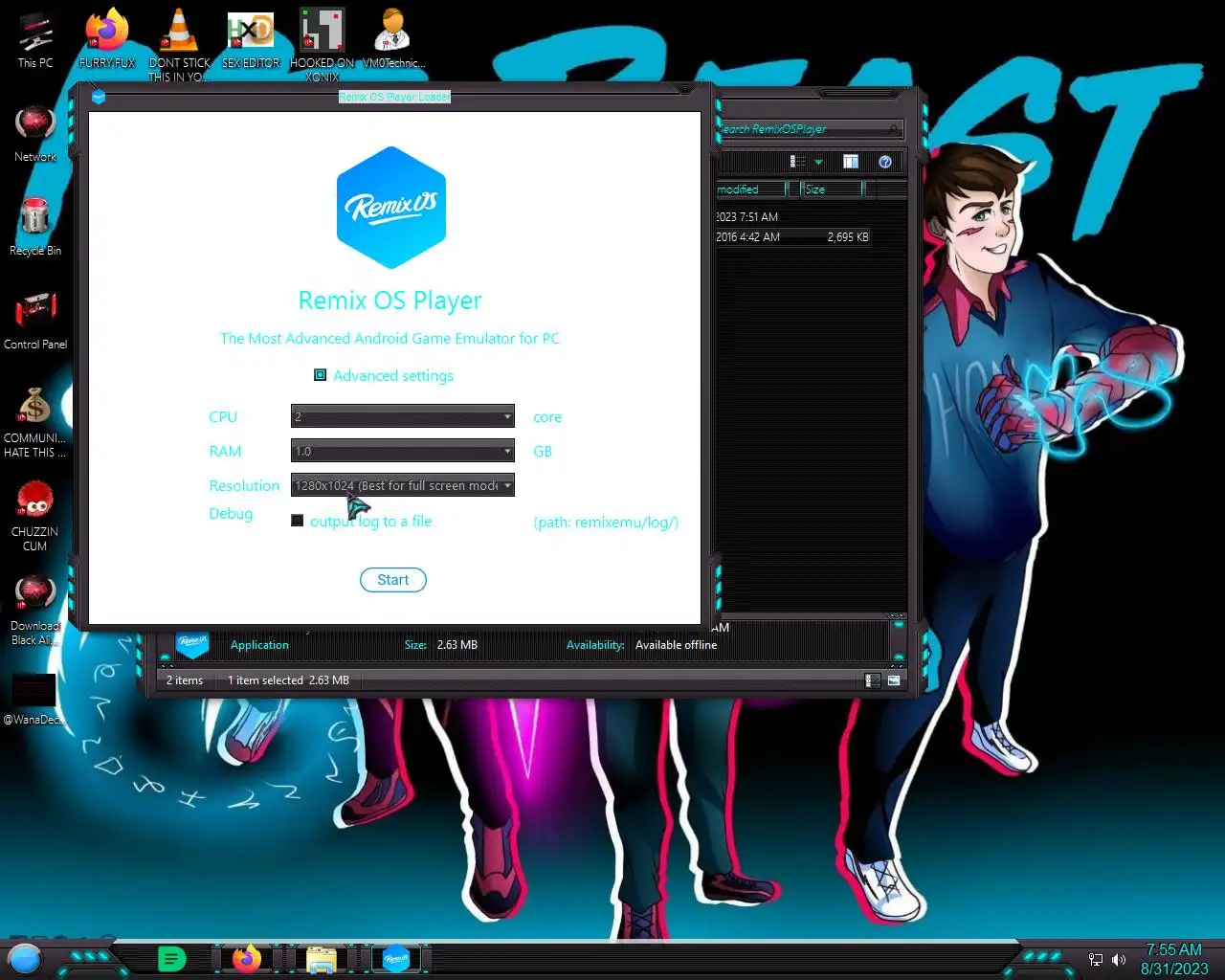The image size is (1225, 980).
Task: Toggle the Explorer preview pane icon
Action: click(x=851, y=162)
